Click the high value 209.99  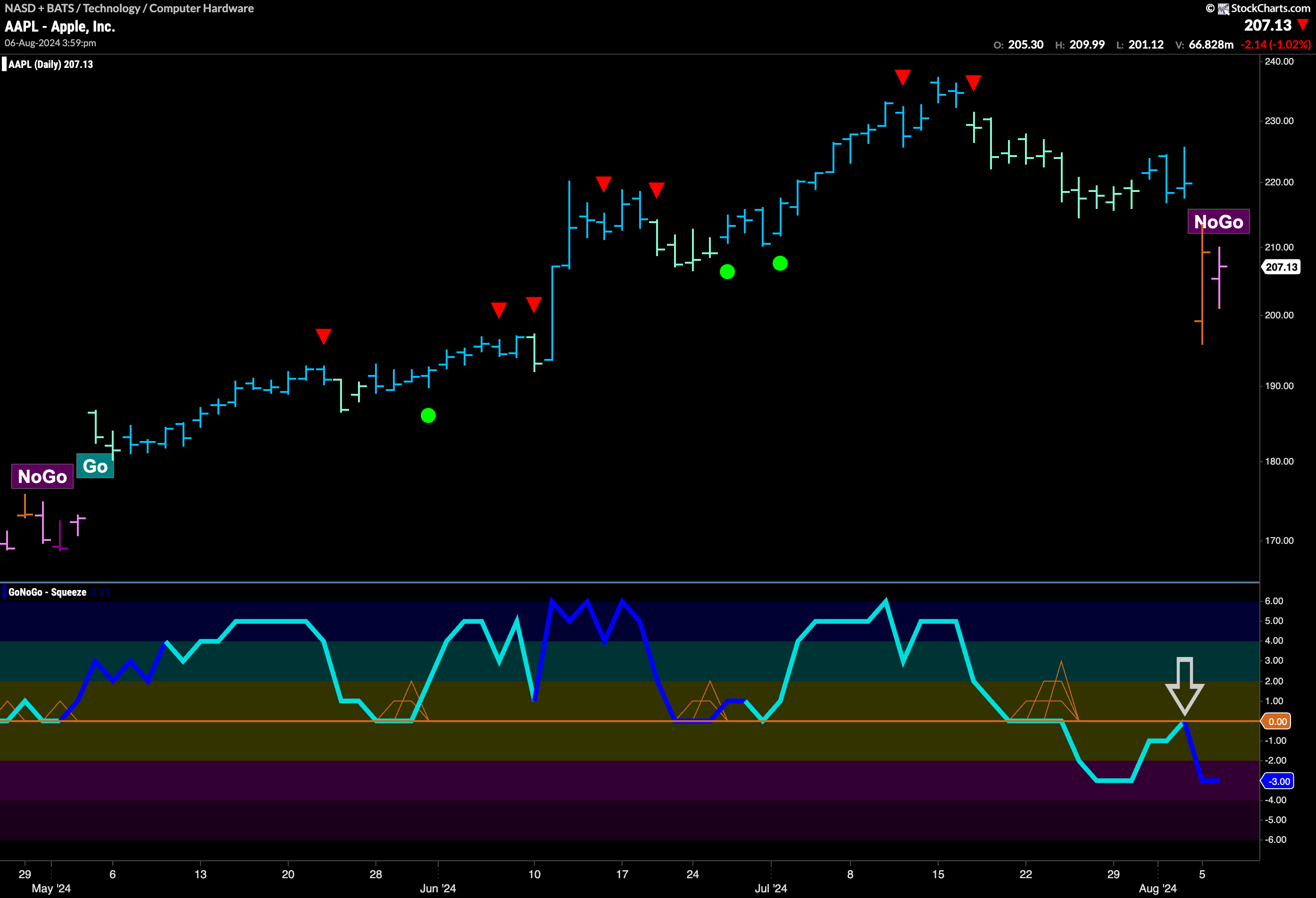(1087, 45)
